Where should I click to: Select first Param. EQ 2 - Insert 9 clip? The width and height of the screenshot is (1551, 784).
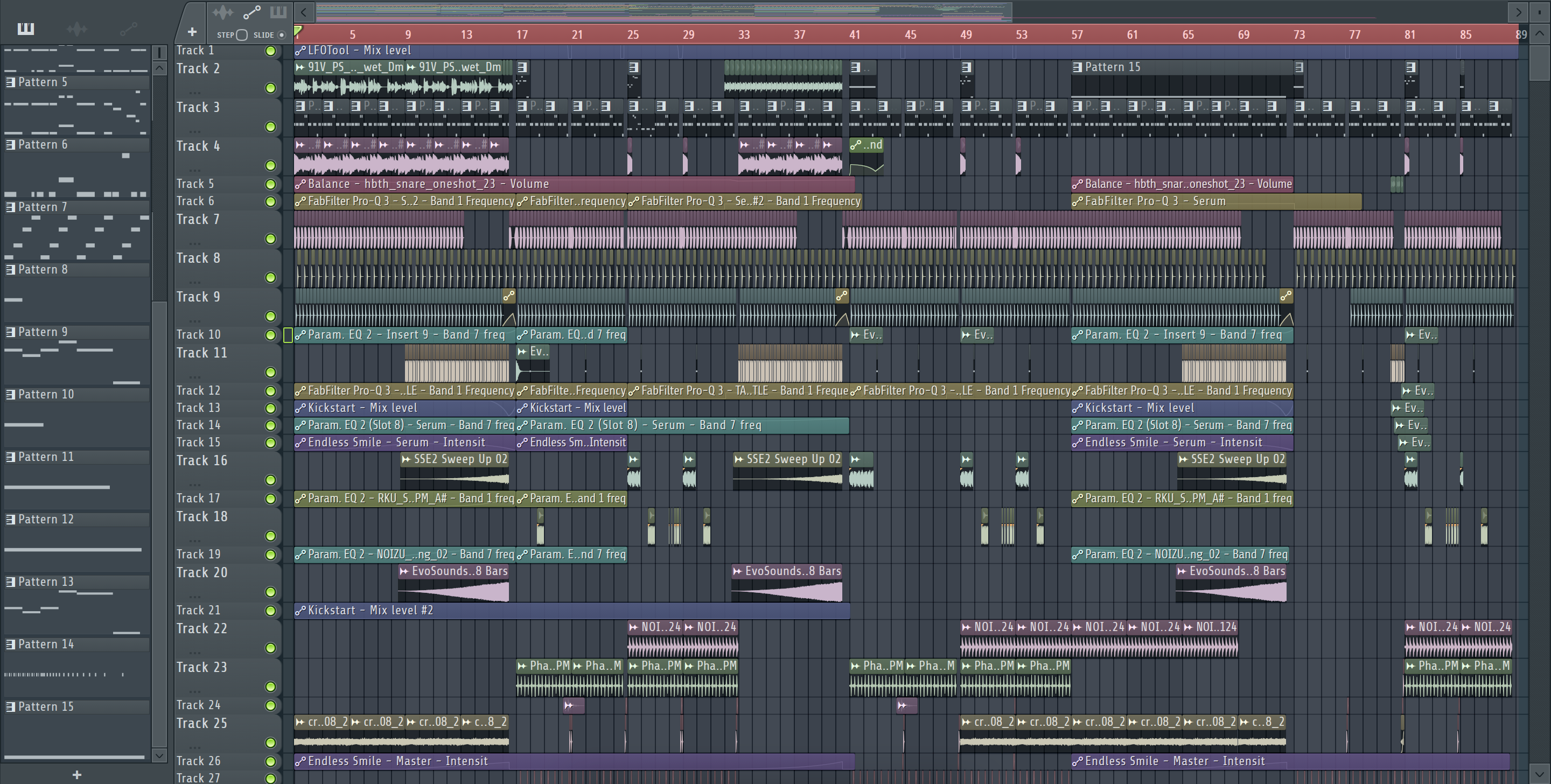click(x=404, y=335)
